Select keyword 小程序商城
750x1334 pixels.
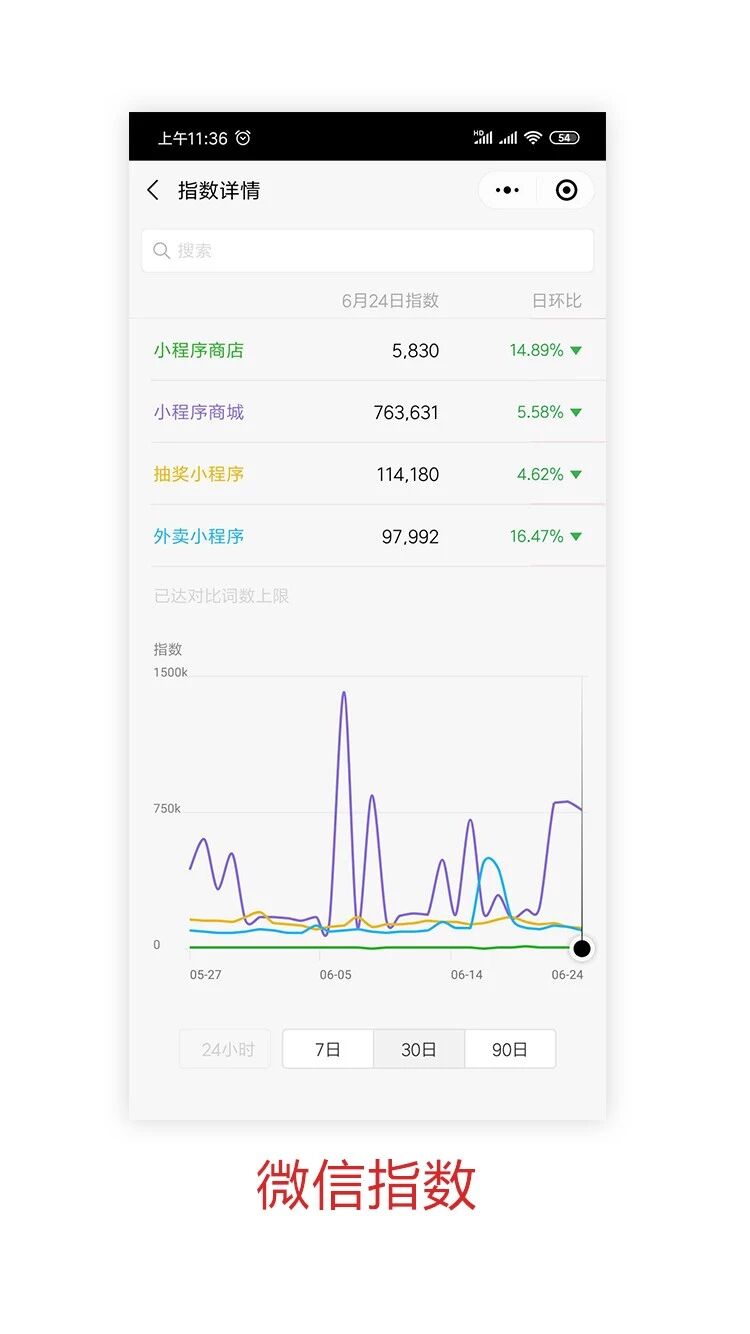tap(199, 412)
